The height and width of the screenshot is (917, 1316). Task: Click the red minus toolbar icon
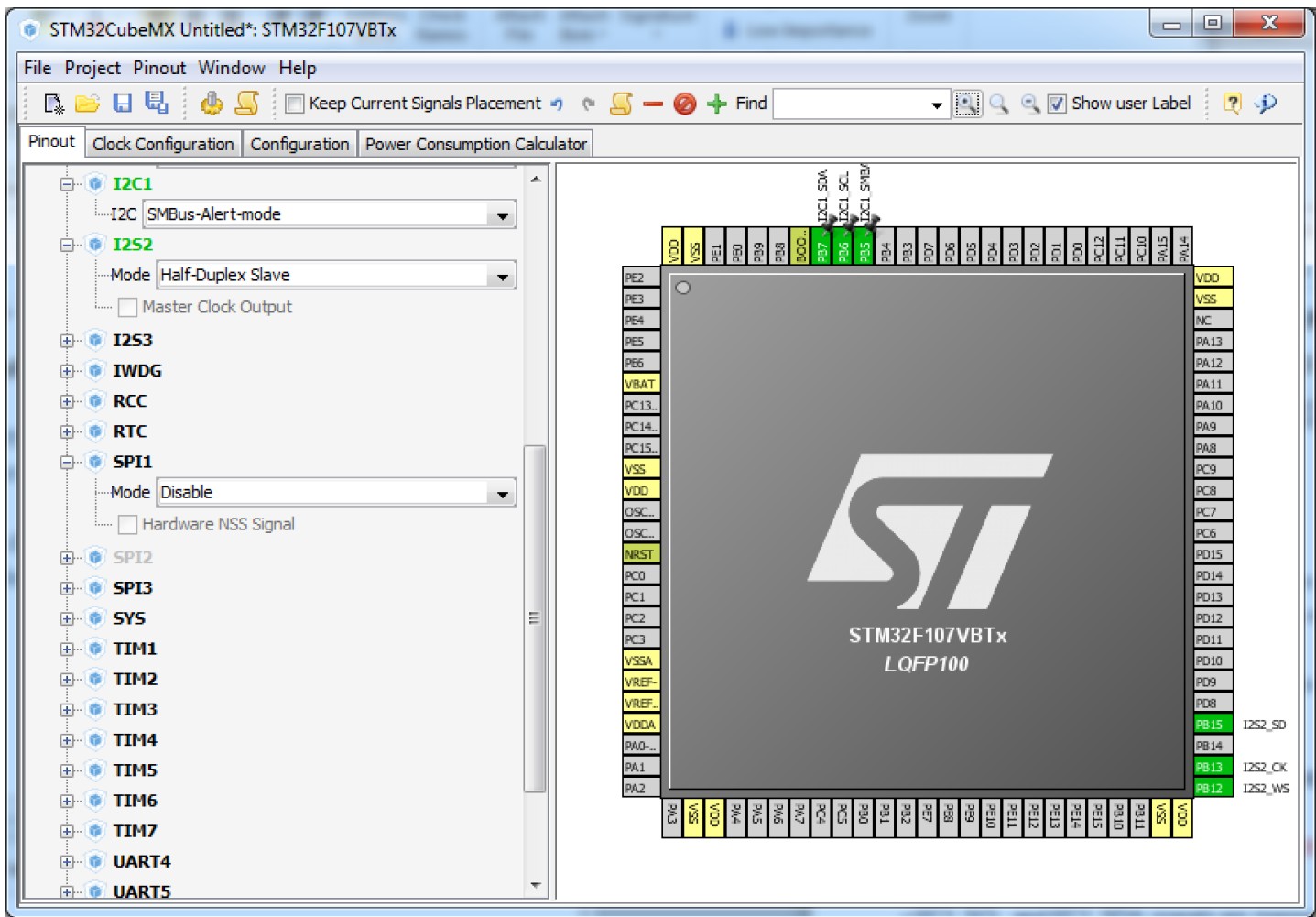coord(653,104)
